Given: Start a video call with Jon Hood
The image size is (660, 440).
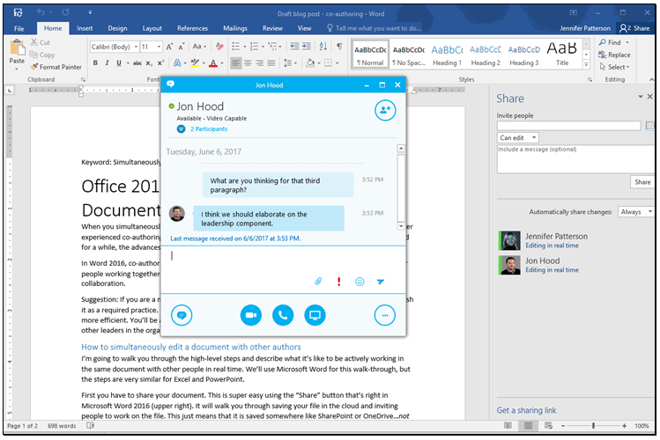Looking at the screenshot, I should (x=251, y=315).
